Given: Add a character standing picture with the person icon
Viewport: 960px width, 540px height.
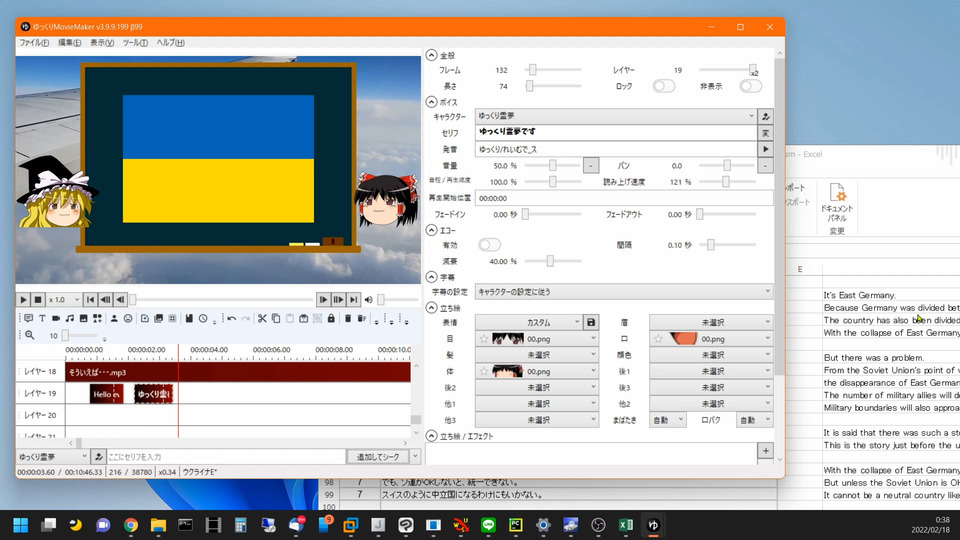Looking at the screenshot, I should click(x=114, y=318).
